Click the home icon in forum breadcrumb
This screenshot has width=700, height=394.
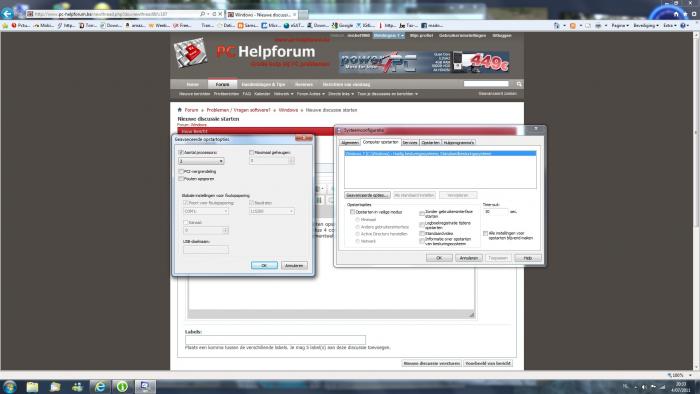click(x=179, y=110)
